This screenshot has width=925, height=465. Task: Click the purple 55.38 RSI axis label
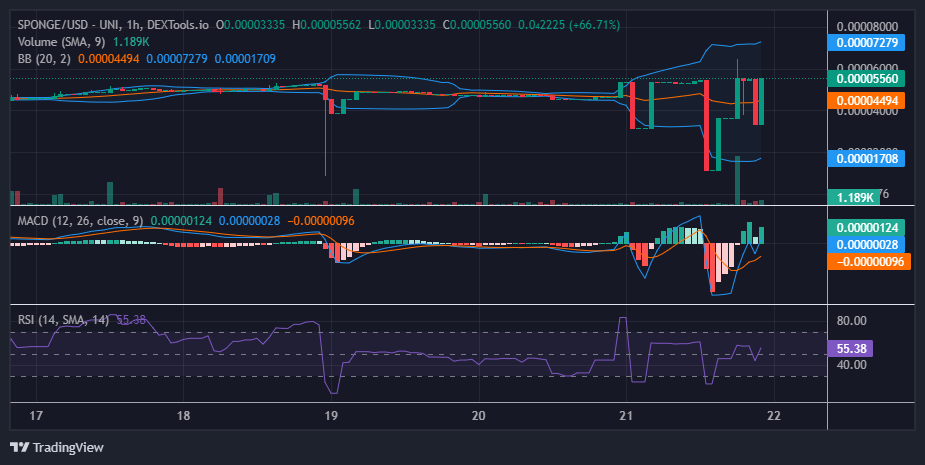tap(850, 348)
